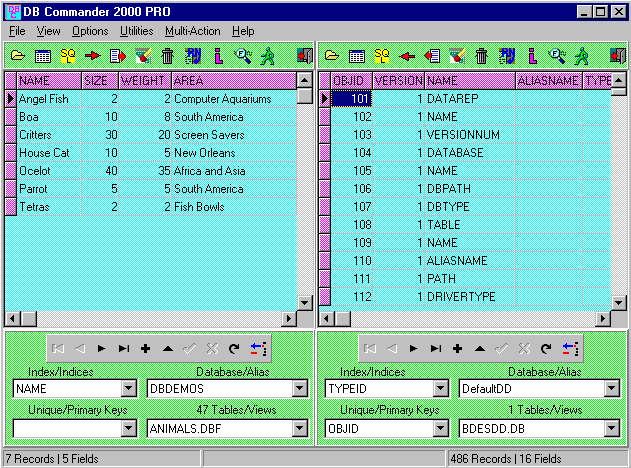Image resolution: width=631 pixels, height=468 pixels.
Task: Open the File menu
Action: pyautogui.click(x=17, y=31)
